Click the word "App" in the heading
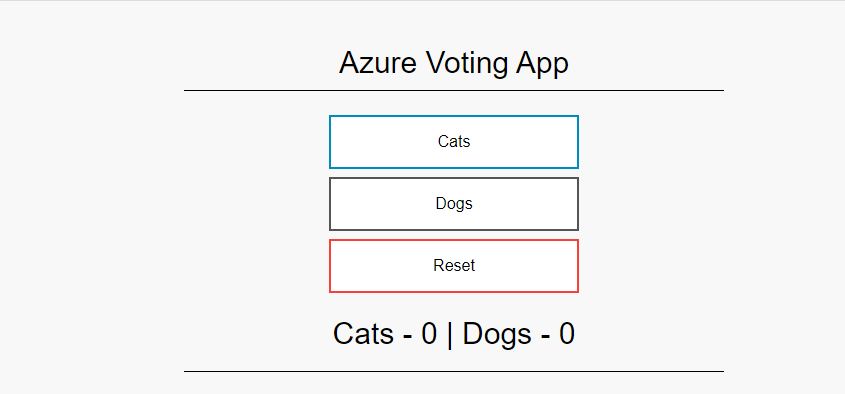This screenshot has height=394, width=845. point(543,65)
